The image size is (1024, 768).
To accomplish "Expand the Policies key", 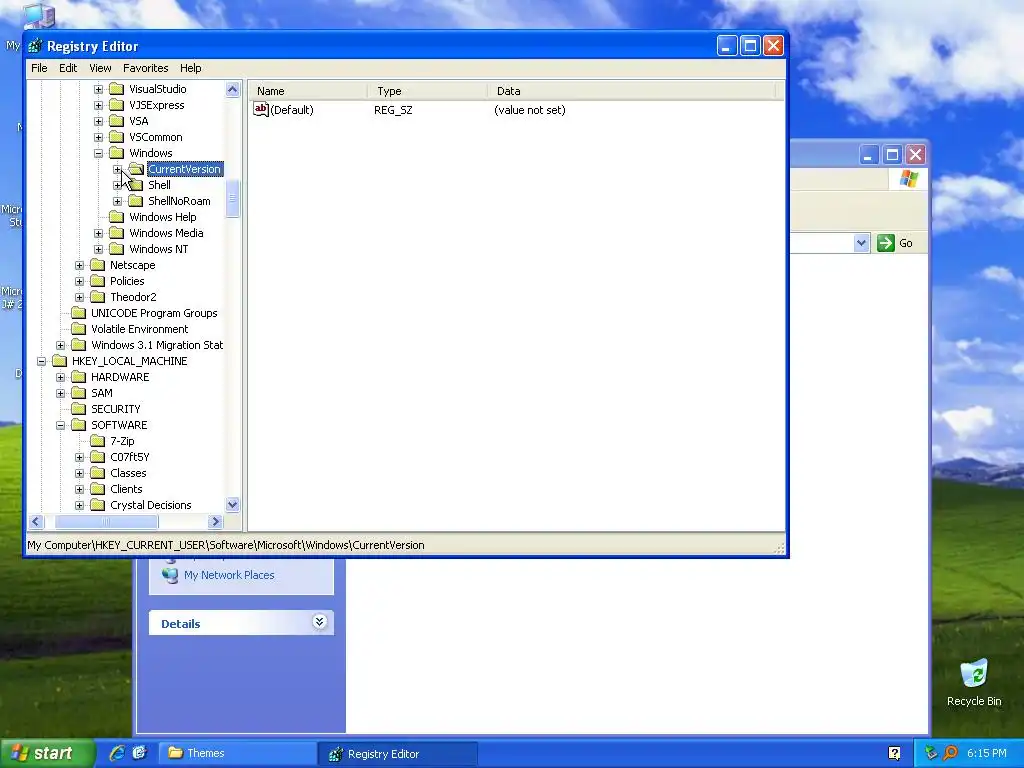I will point(79,281).
